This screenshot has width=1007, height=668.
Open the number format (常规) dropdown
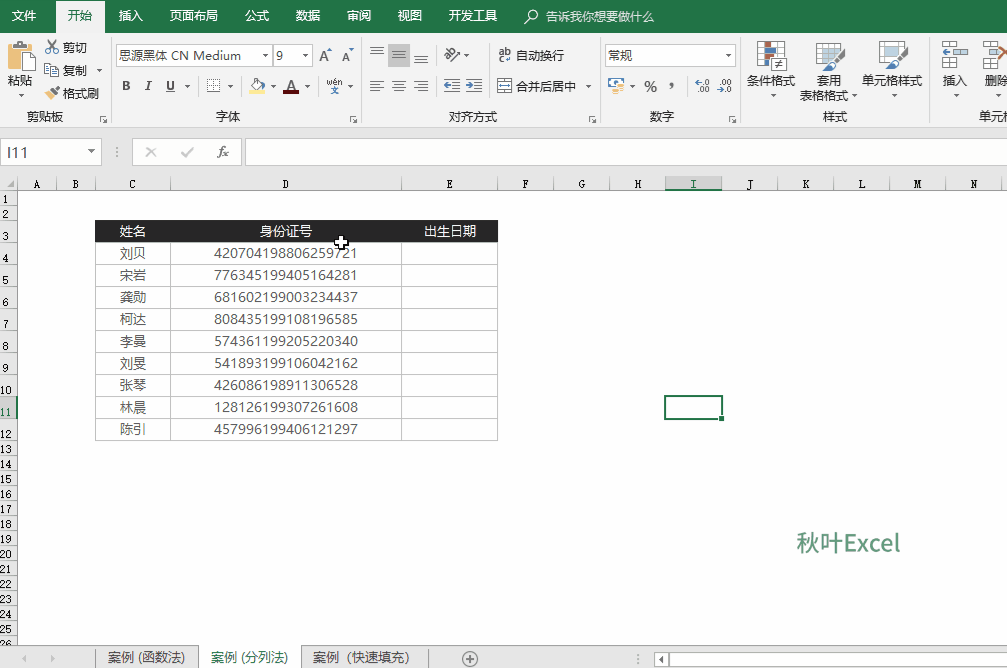click(x=728, y=56)
